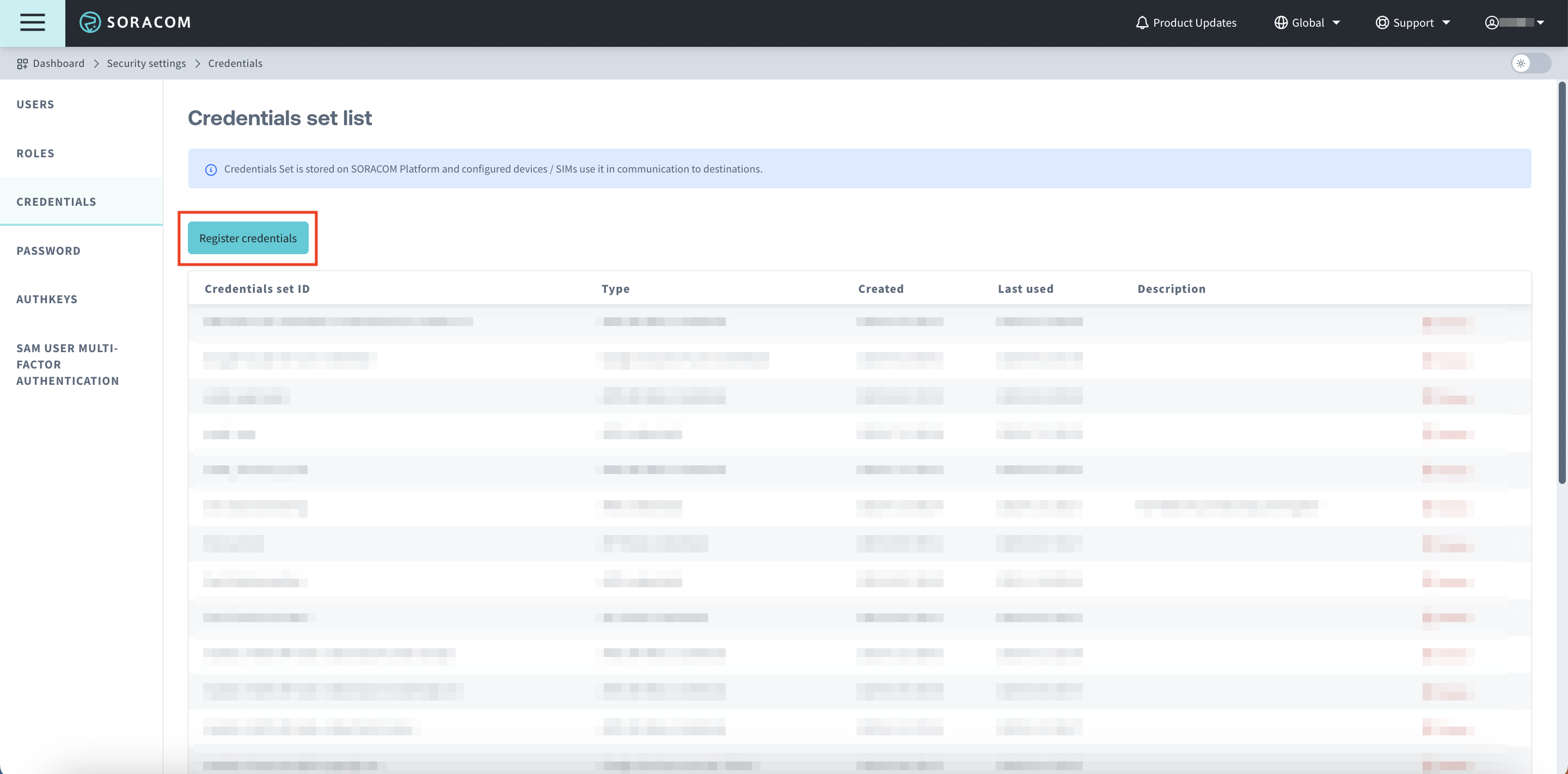Click the Register credentials button

coord(248,238)
